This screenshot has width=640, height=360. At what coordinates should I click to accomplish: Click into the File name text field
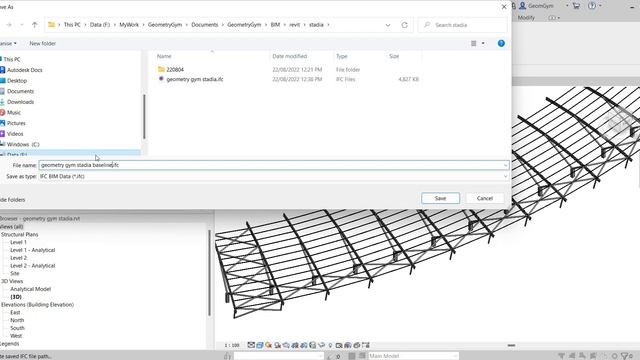point(273,165)
